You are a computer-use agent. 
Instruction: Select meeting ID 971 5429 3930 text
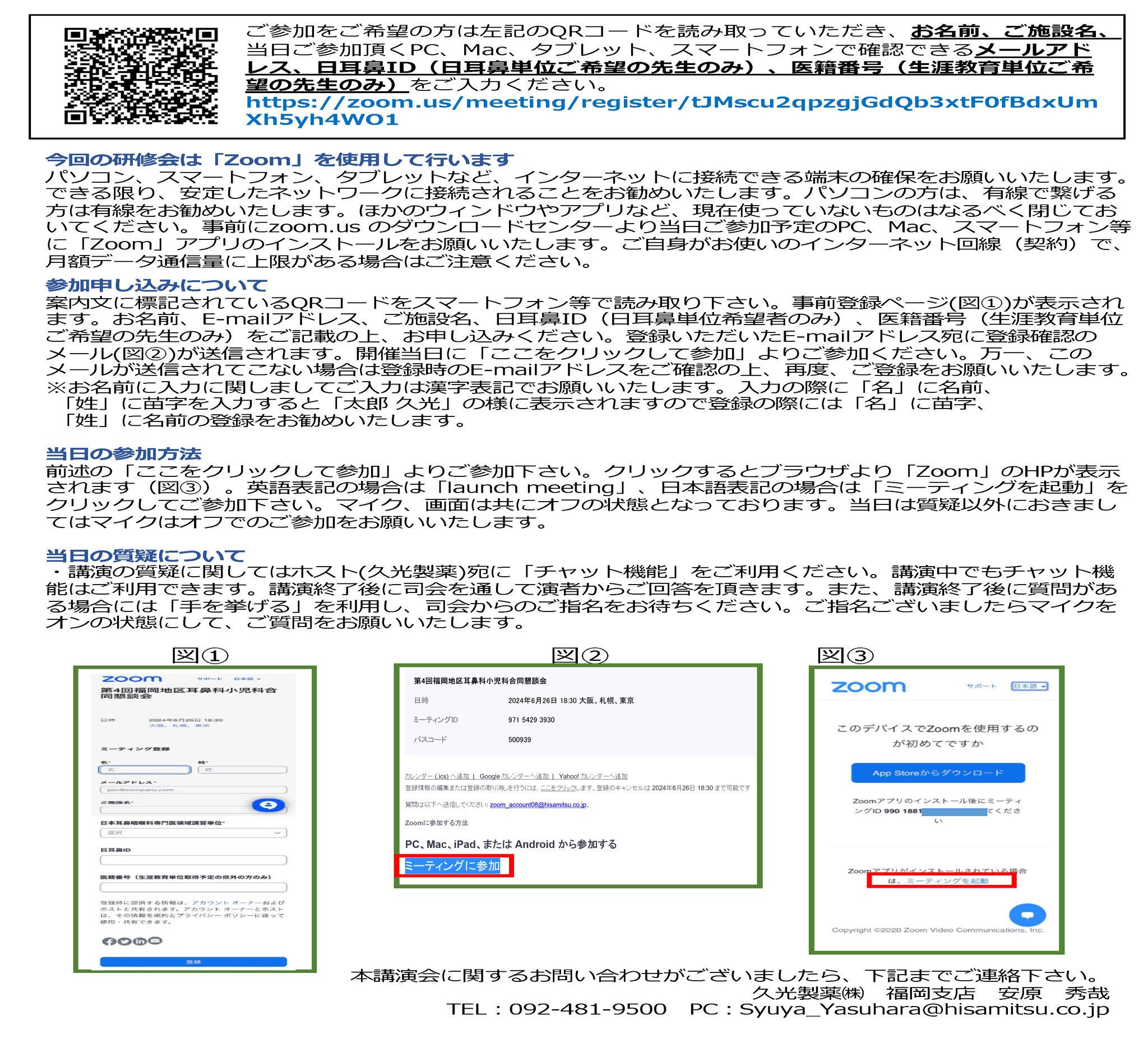click(x=531, y=720)
